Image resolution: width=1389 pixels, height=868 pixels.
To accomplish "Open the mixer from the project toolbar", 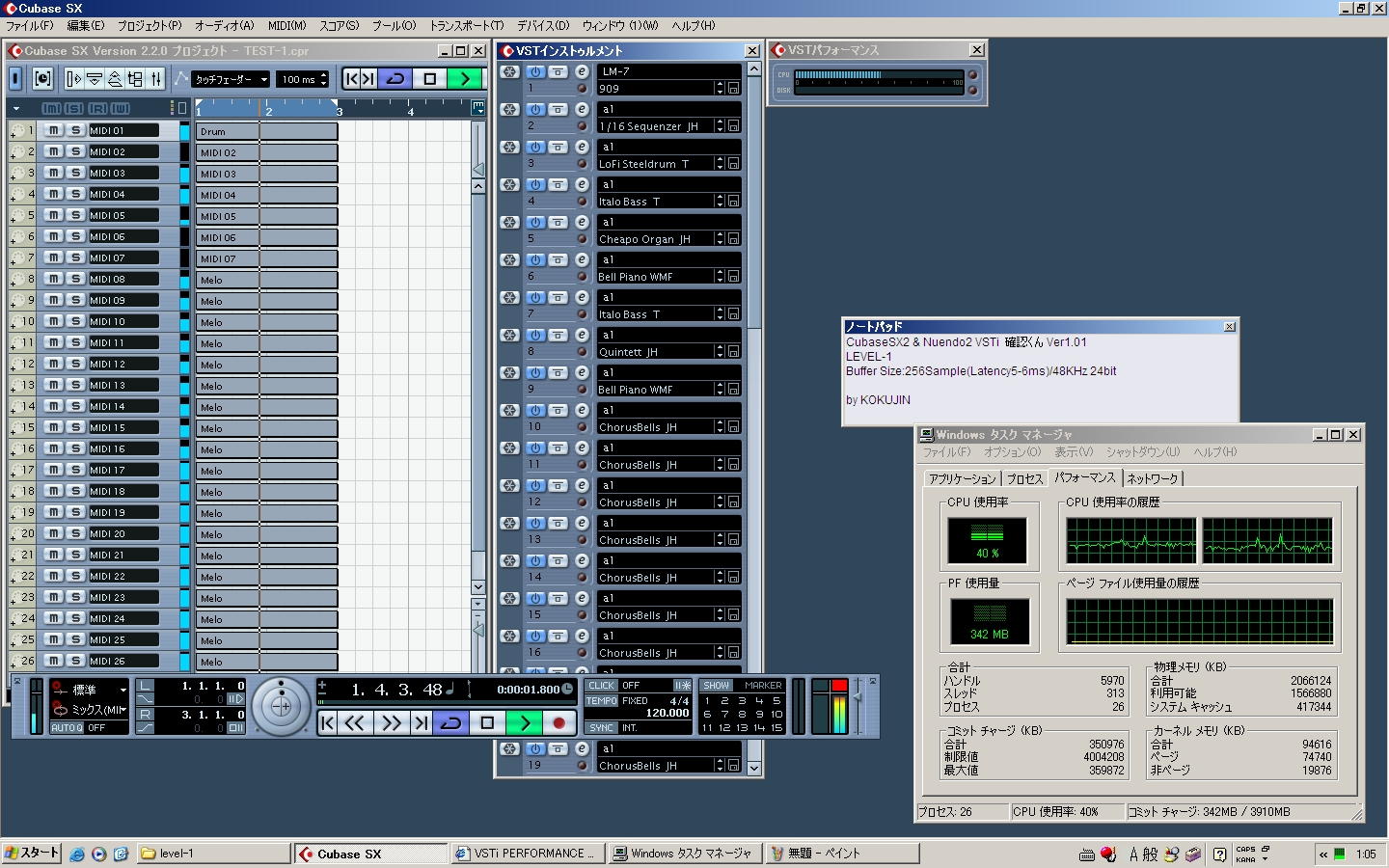I will pos(156,79).
